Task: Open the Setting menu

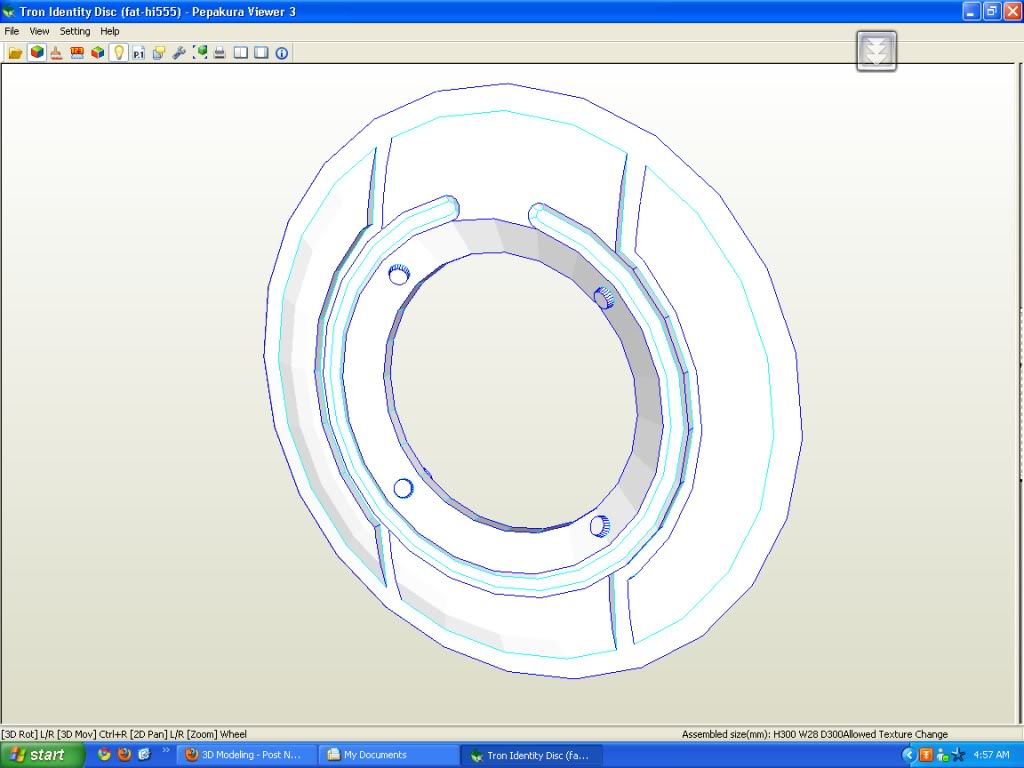Action: coord(75,31)
